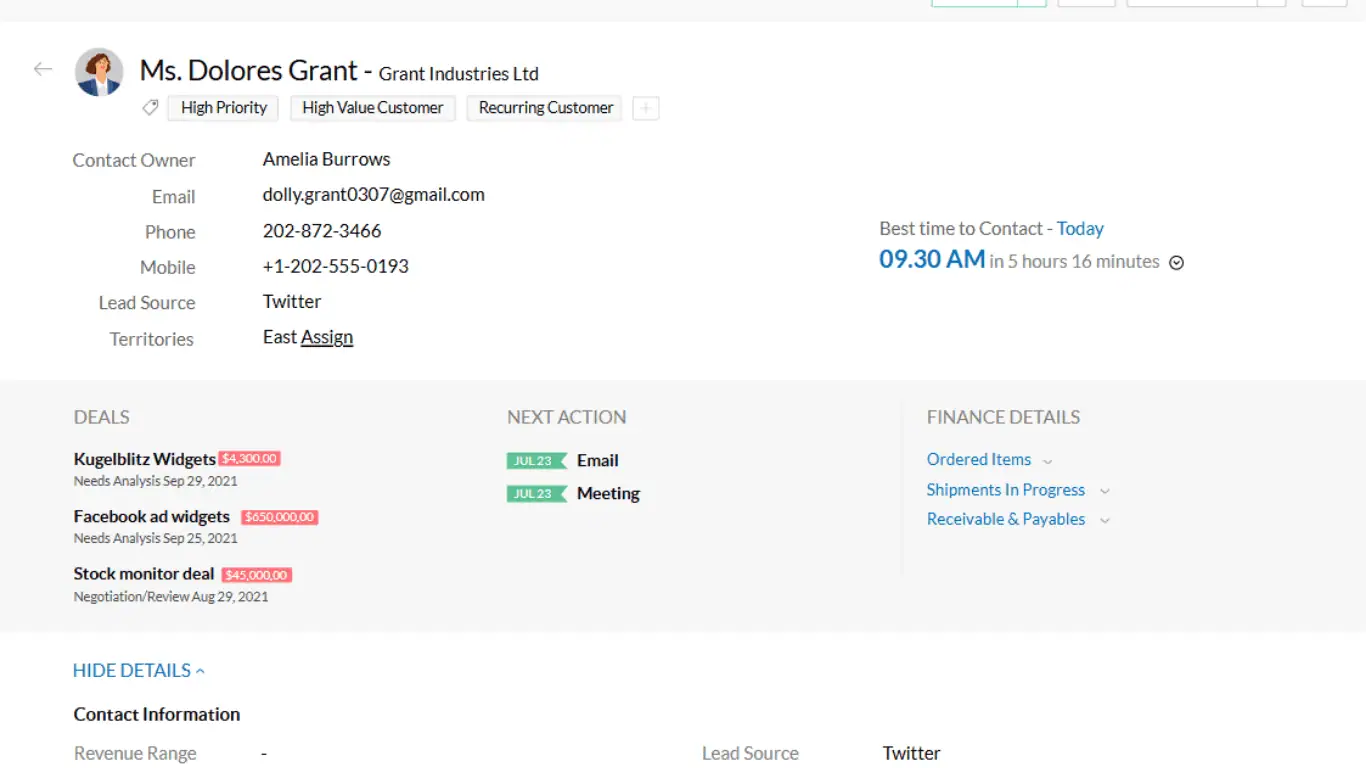Open the Facebook ad widgets deal

pos(151,517)
